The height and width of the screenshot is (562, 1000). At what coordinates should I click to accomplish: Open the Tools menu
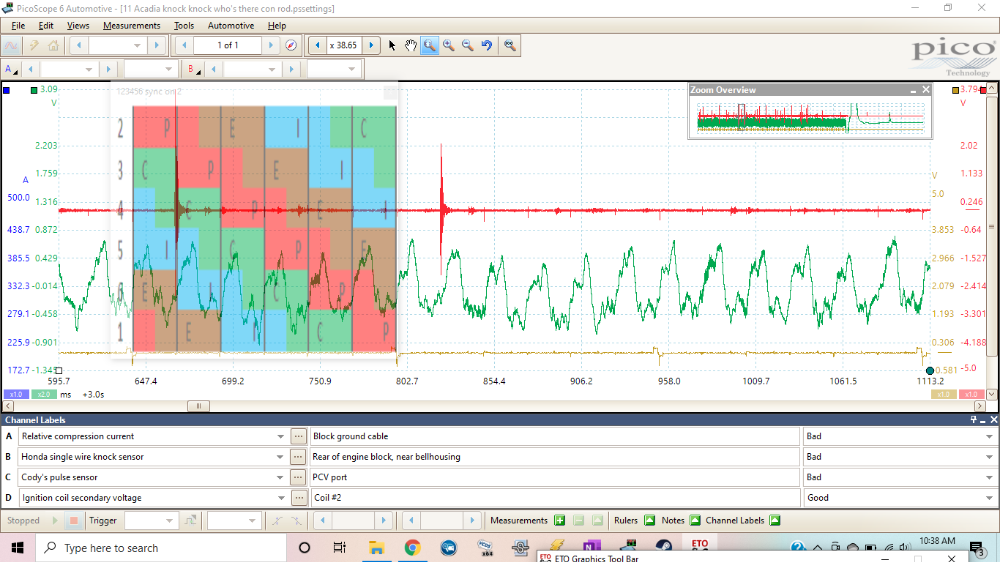[x=184, y=26]
